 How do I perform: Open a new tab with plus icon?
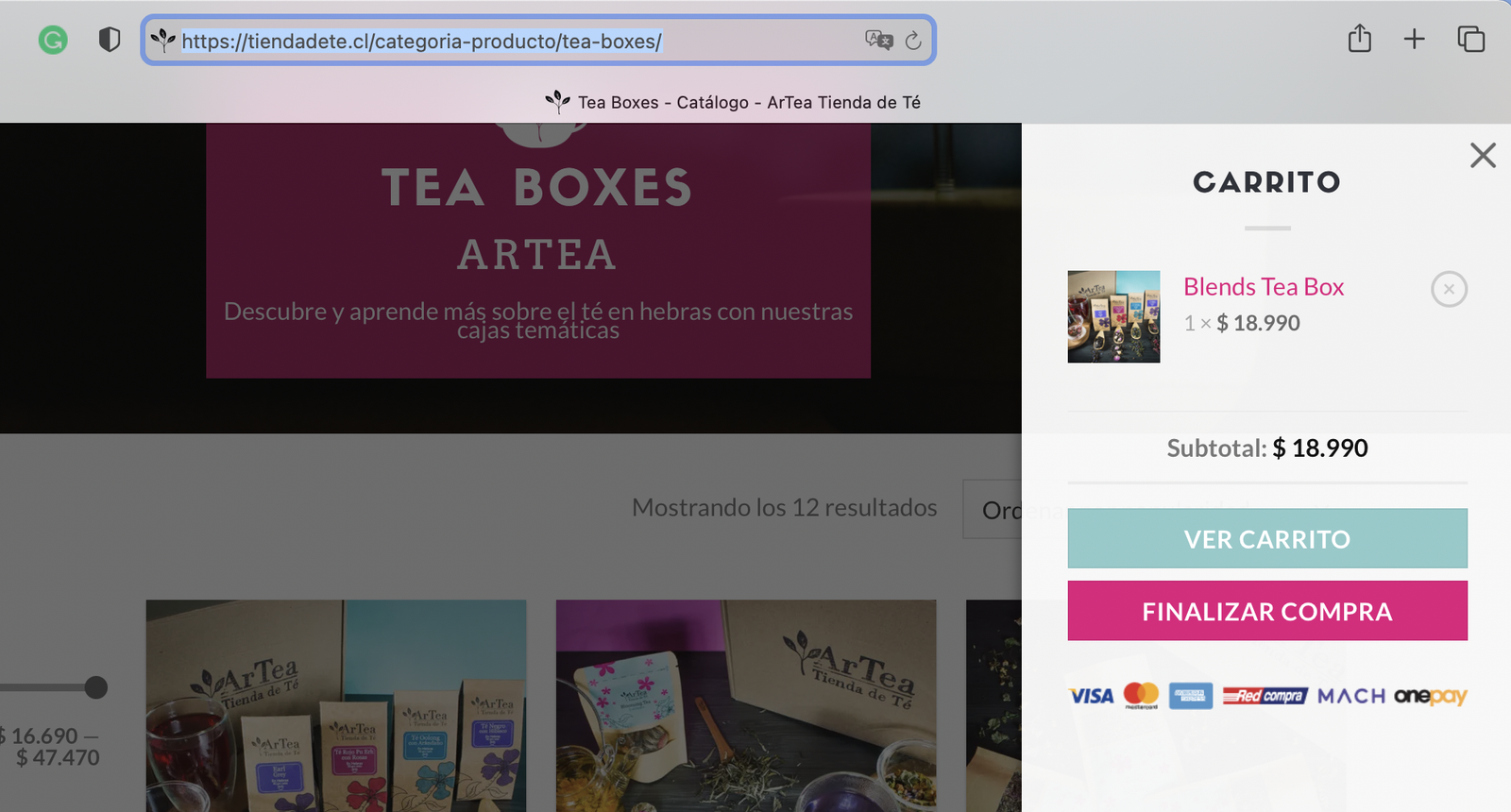click(1414, 39)
